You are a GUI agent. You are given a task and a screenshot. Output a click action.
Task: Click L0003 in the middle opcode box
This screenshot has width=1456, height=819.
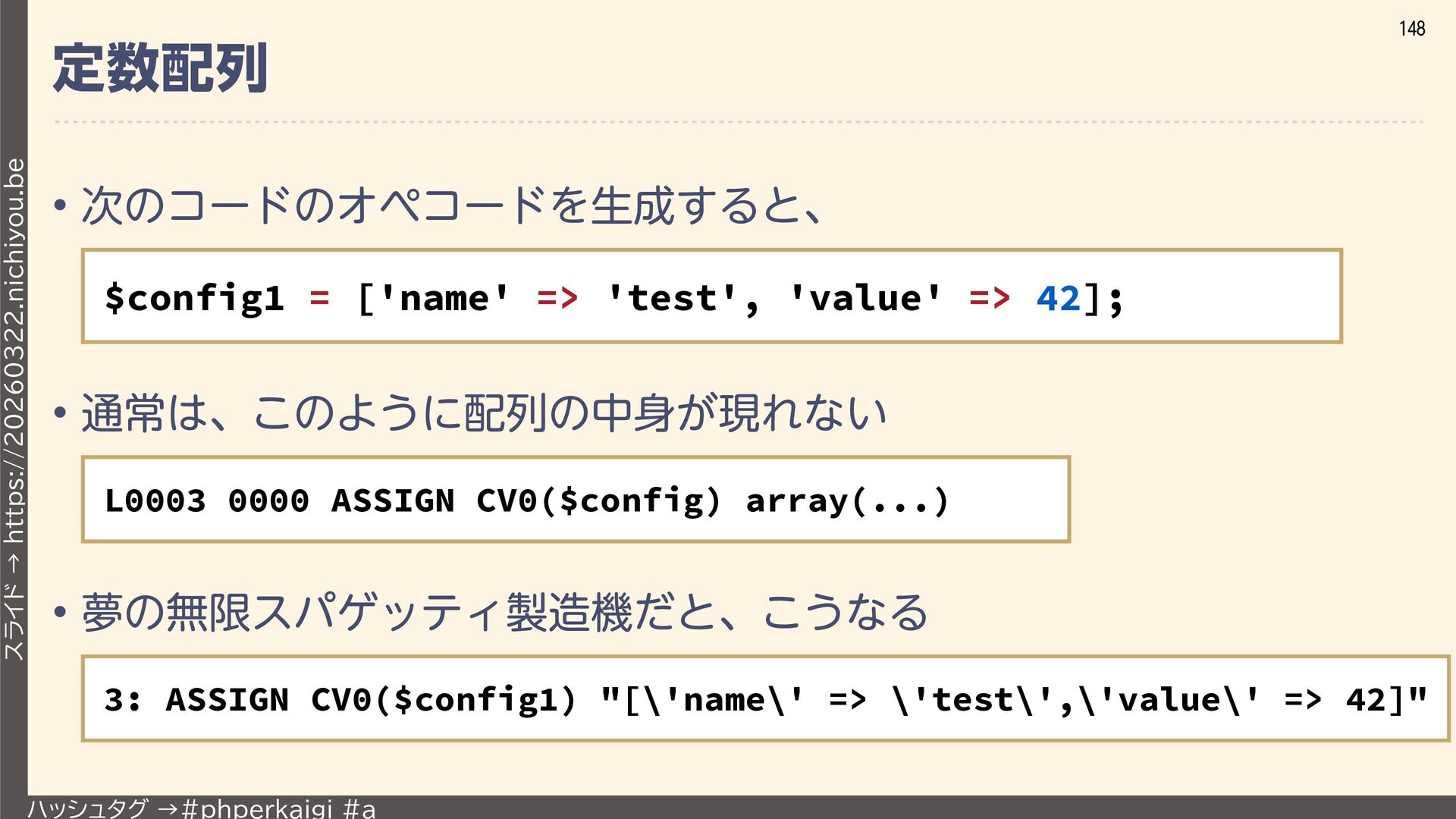coord(155,500)
